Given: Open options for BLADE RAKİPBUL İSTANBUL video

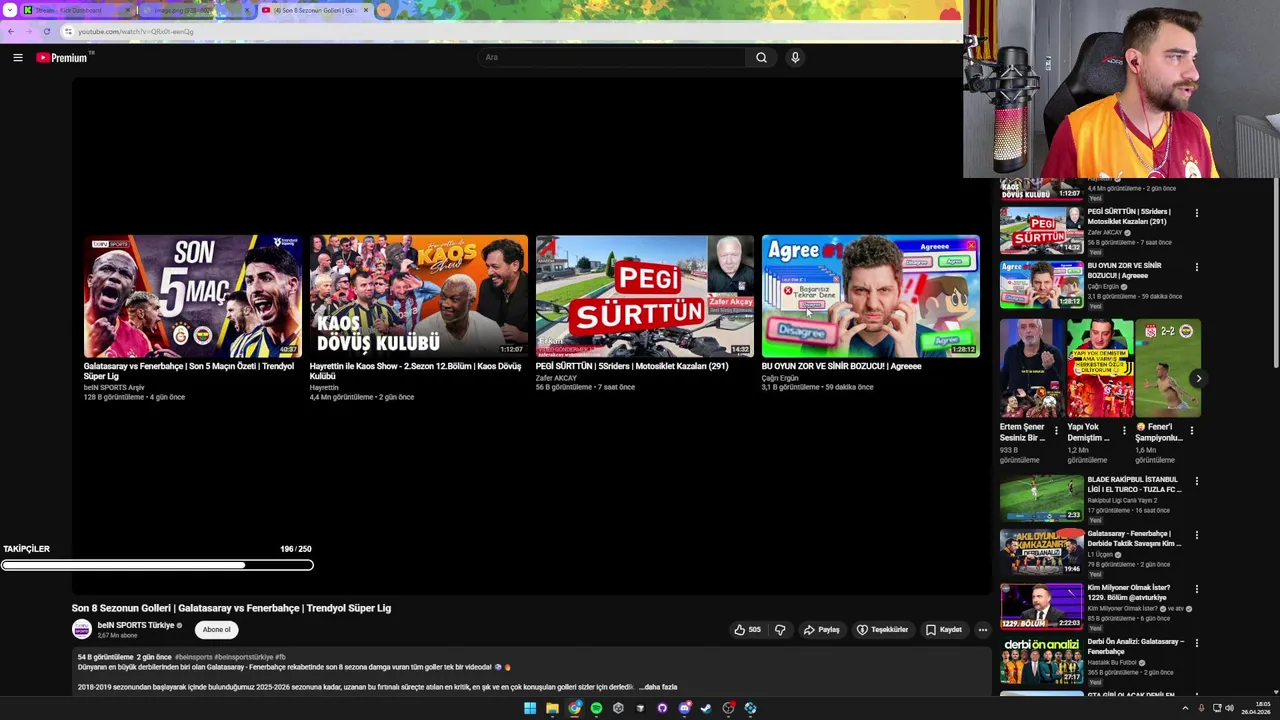Looking at the screenshot, I should tap(1196, 481).
